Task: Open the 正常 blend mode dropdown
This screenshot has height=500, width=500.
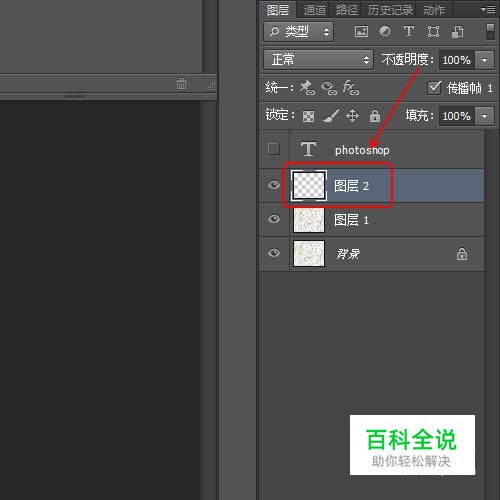Action: click(x=318, y=60)
